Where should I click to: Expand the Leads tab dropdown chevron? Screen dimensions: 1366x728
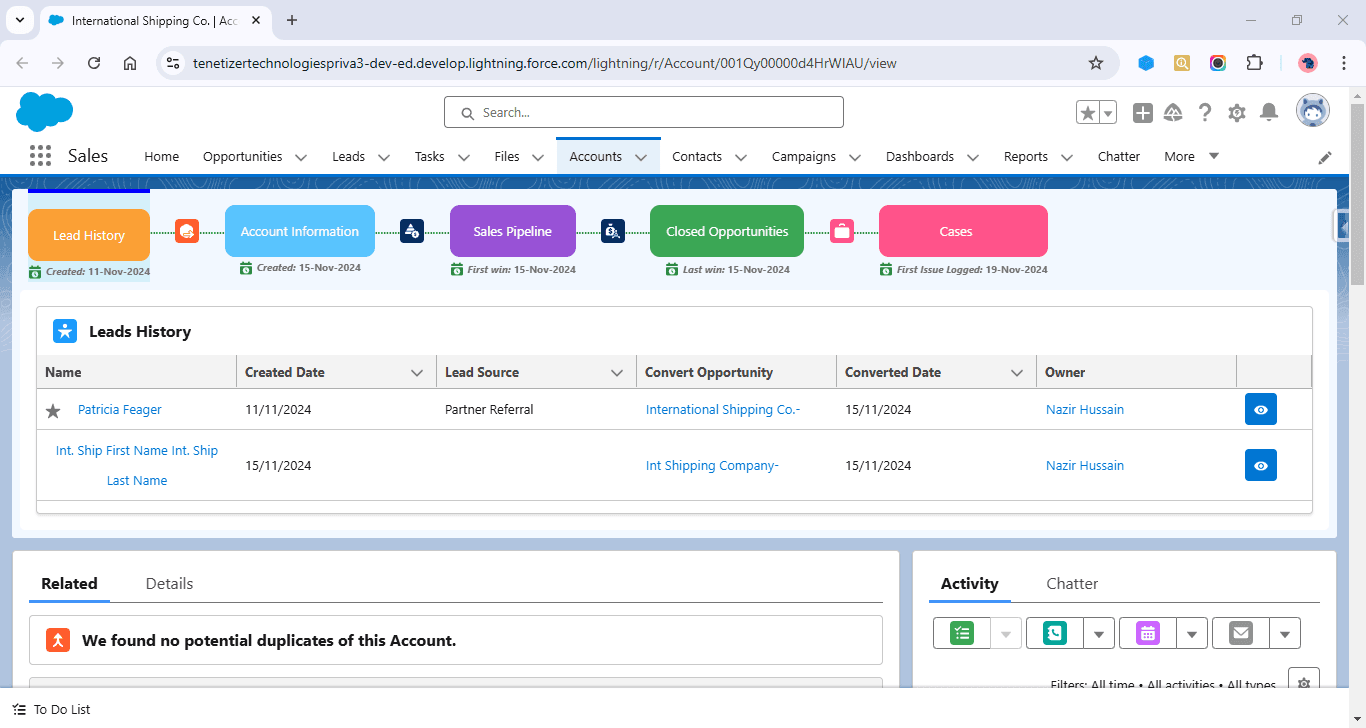coord(384,157)
